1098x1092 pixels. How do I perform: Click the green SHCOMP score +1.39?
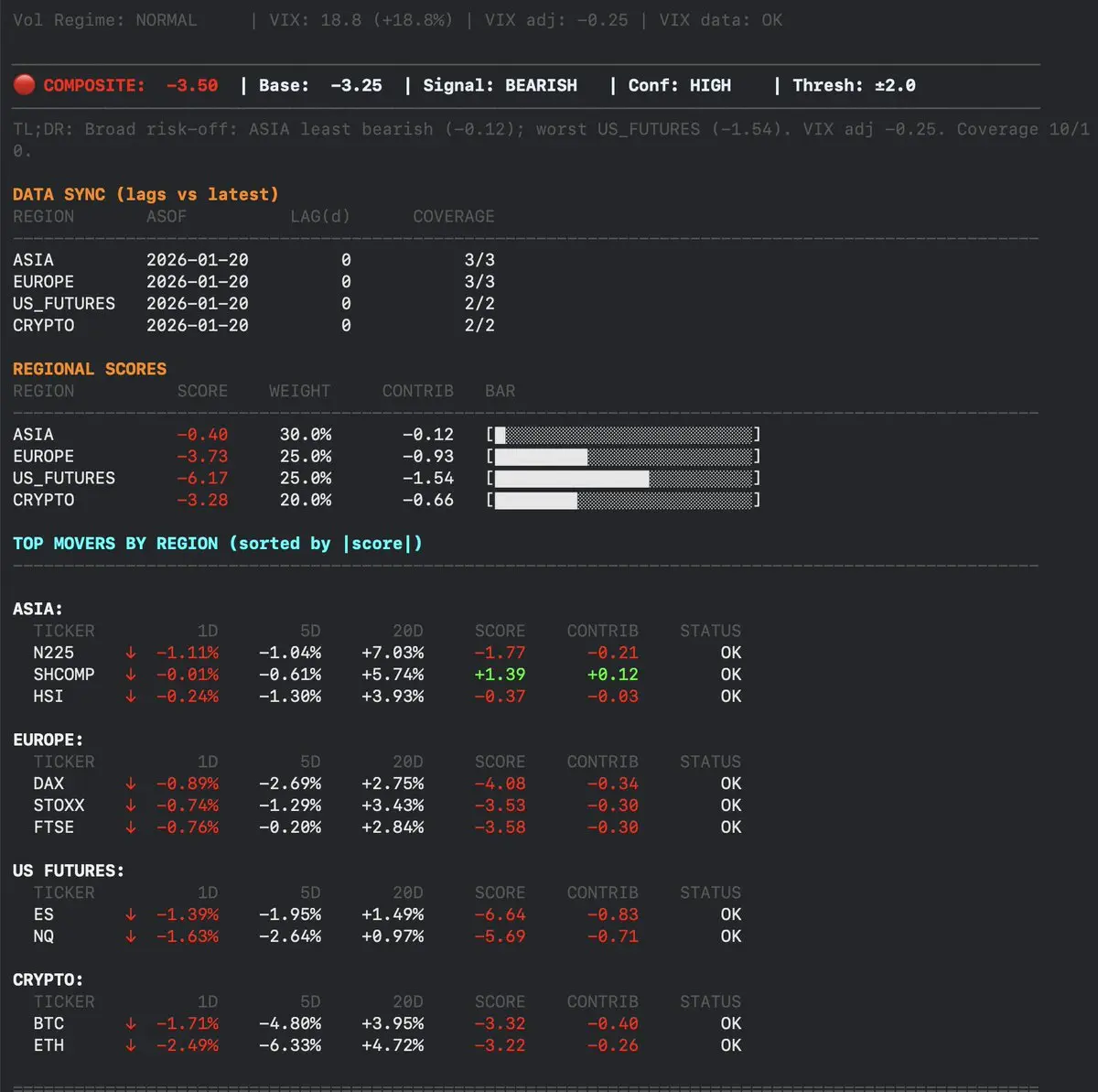(500, 675)
